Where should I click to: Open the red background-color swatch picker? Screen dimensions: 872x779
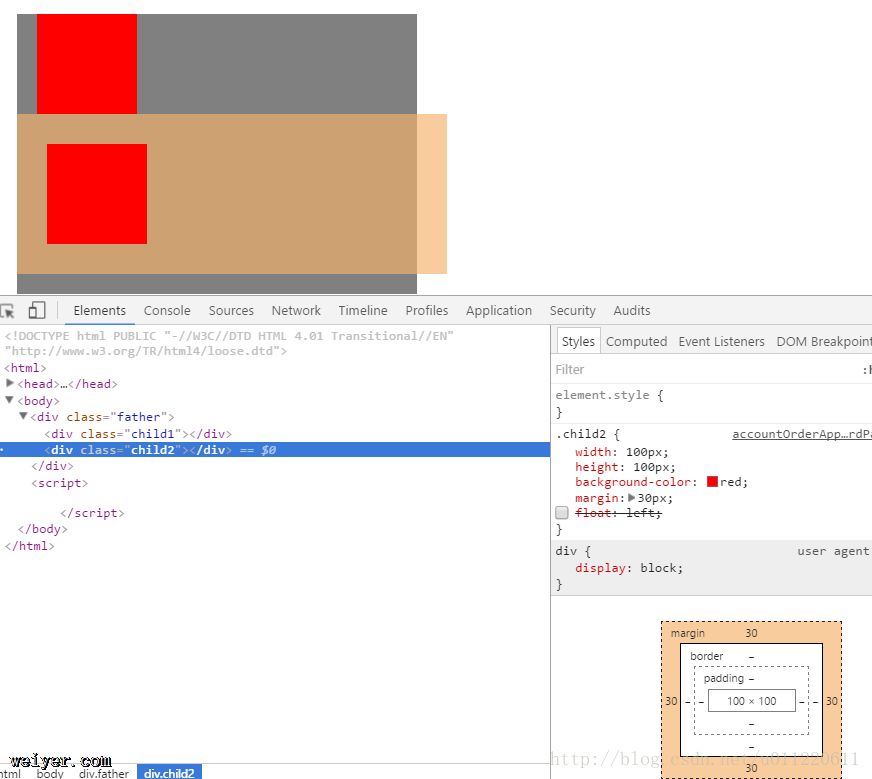pos(712,482)
